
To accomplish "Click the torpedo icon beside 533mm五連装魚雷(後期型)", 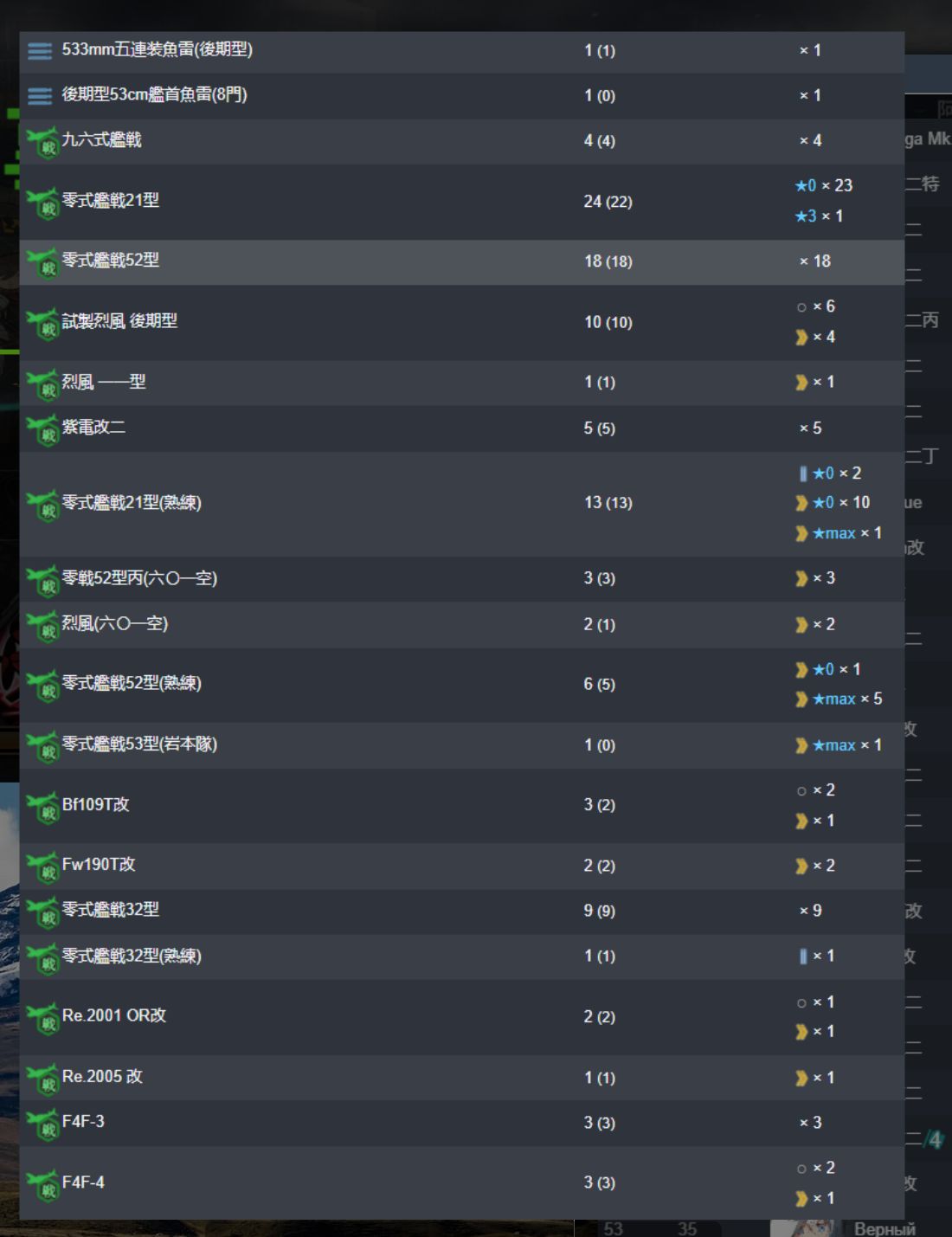I will pyautogui.click(x=40, y=51).
